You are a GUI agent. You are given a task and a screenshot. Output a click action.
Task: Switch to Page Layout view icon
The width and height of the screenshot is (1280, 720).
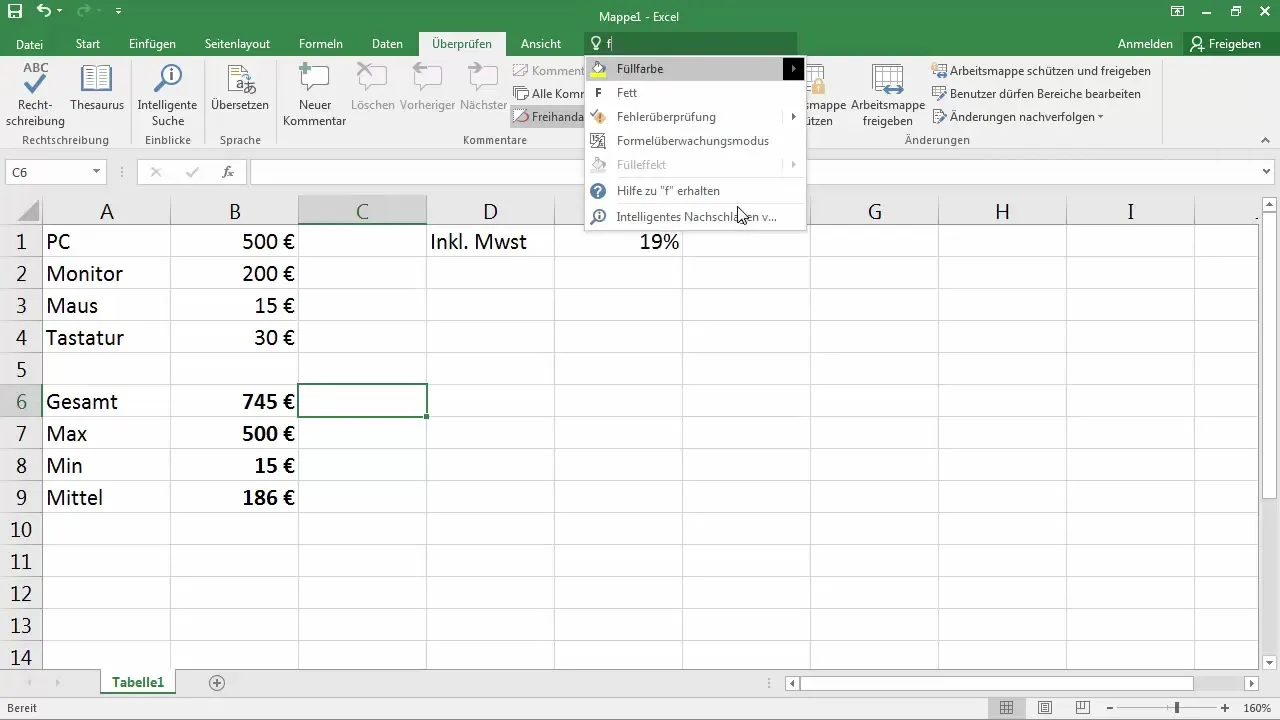coord(1044,708)
